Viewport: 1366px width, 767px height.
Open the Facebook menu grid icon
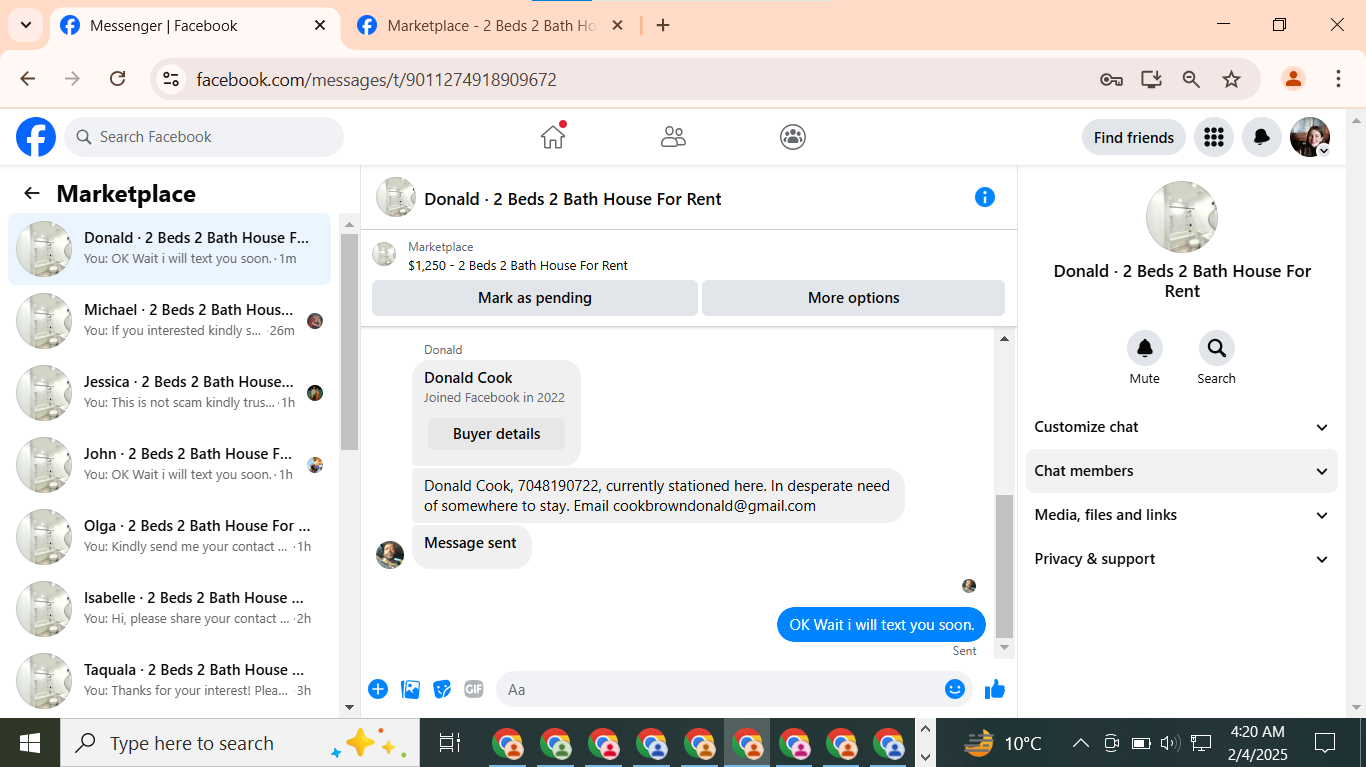(1214, 137)
